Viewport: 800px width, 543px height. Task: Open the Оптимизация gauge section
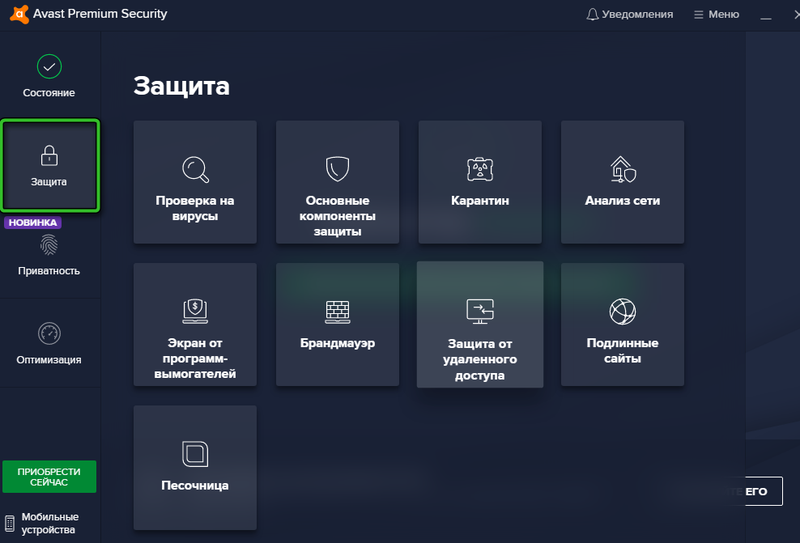[x=49, y=343]
